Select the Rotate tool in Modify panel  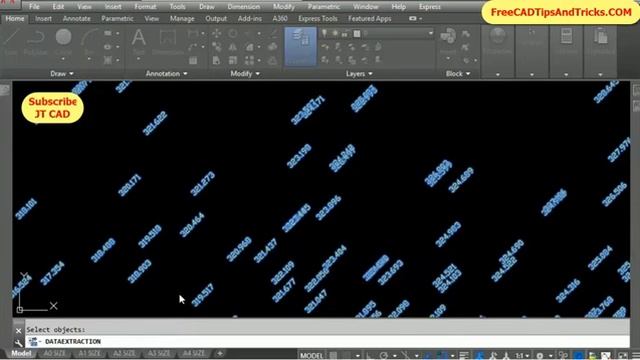233,33
